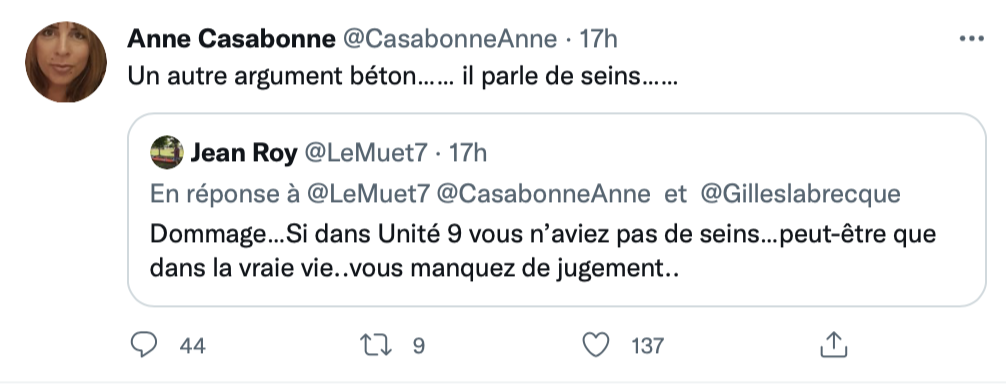Click the 137 likes count
The height and width of the screenshot is (384, 1006).
coord(647,346)
